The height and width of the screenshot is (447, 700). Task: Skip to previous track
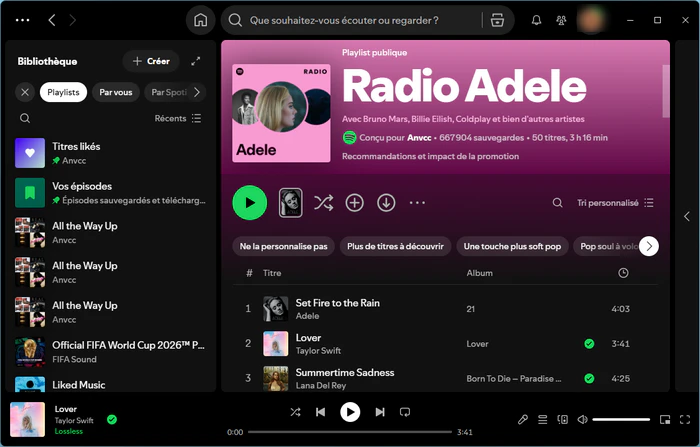(x=321, y=412)
